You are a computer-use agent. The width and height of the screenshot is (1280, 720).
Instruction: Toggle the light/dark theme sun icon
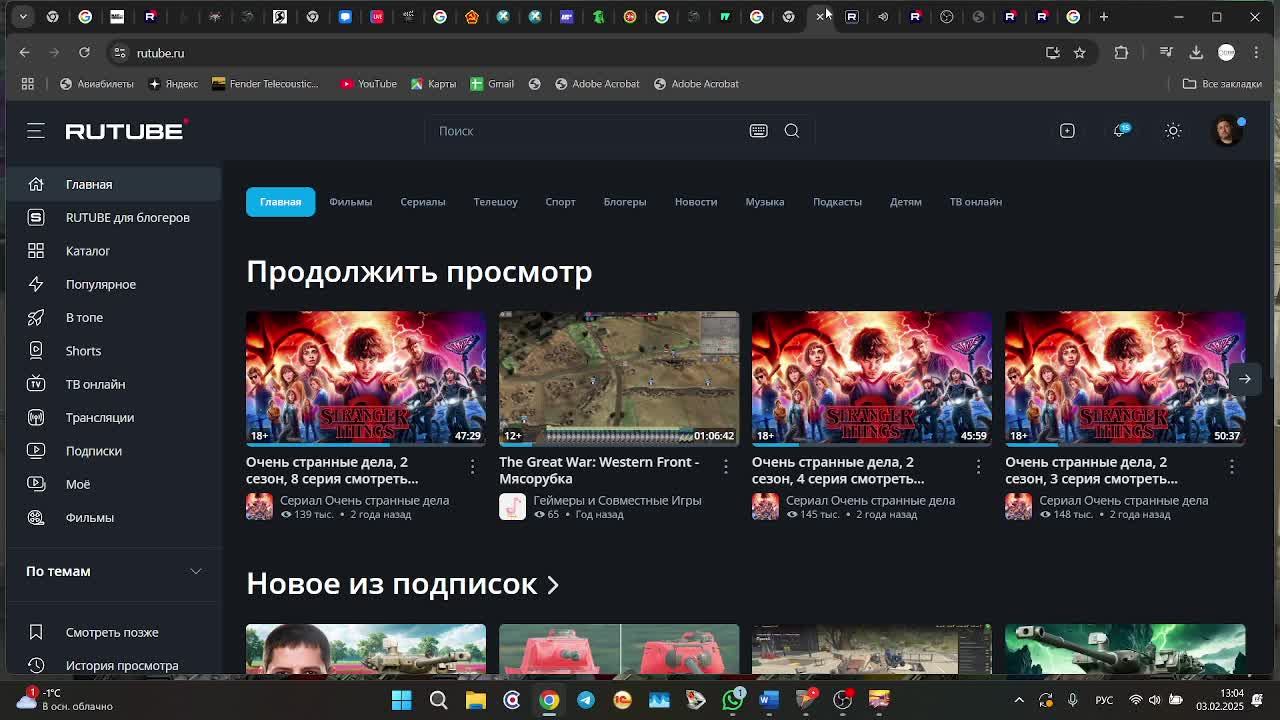pyautogui.click(x=1173, y=131)
